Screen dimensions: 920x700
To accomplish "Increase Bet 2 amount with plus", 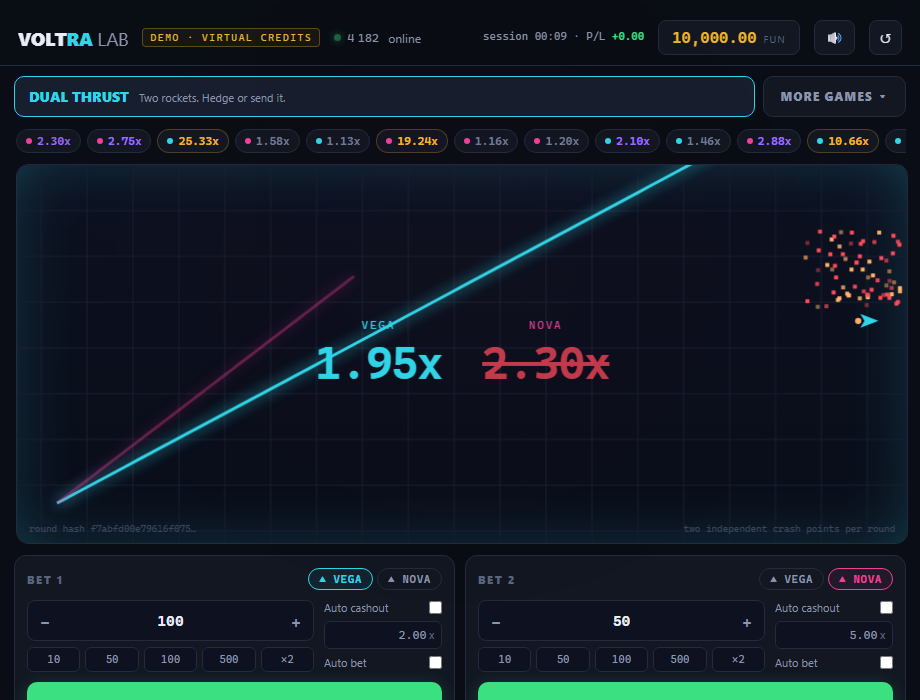I will point(746,622).
